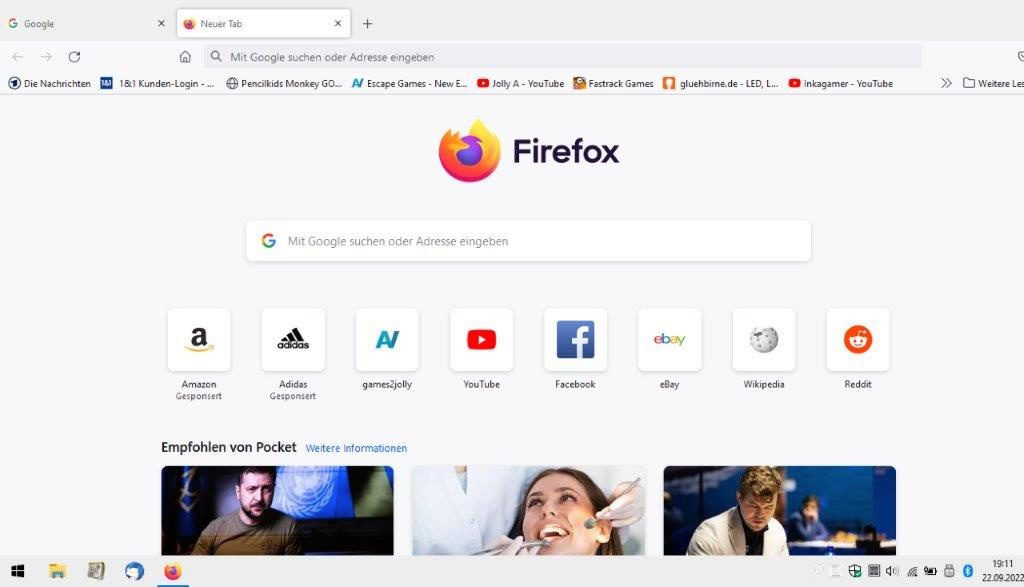Open the Windows Start menu
Image resolution: width=1024 pixels, height=587 pixels.
point(18,571)
